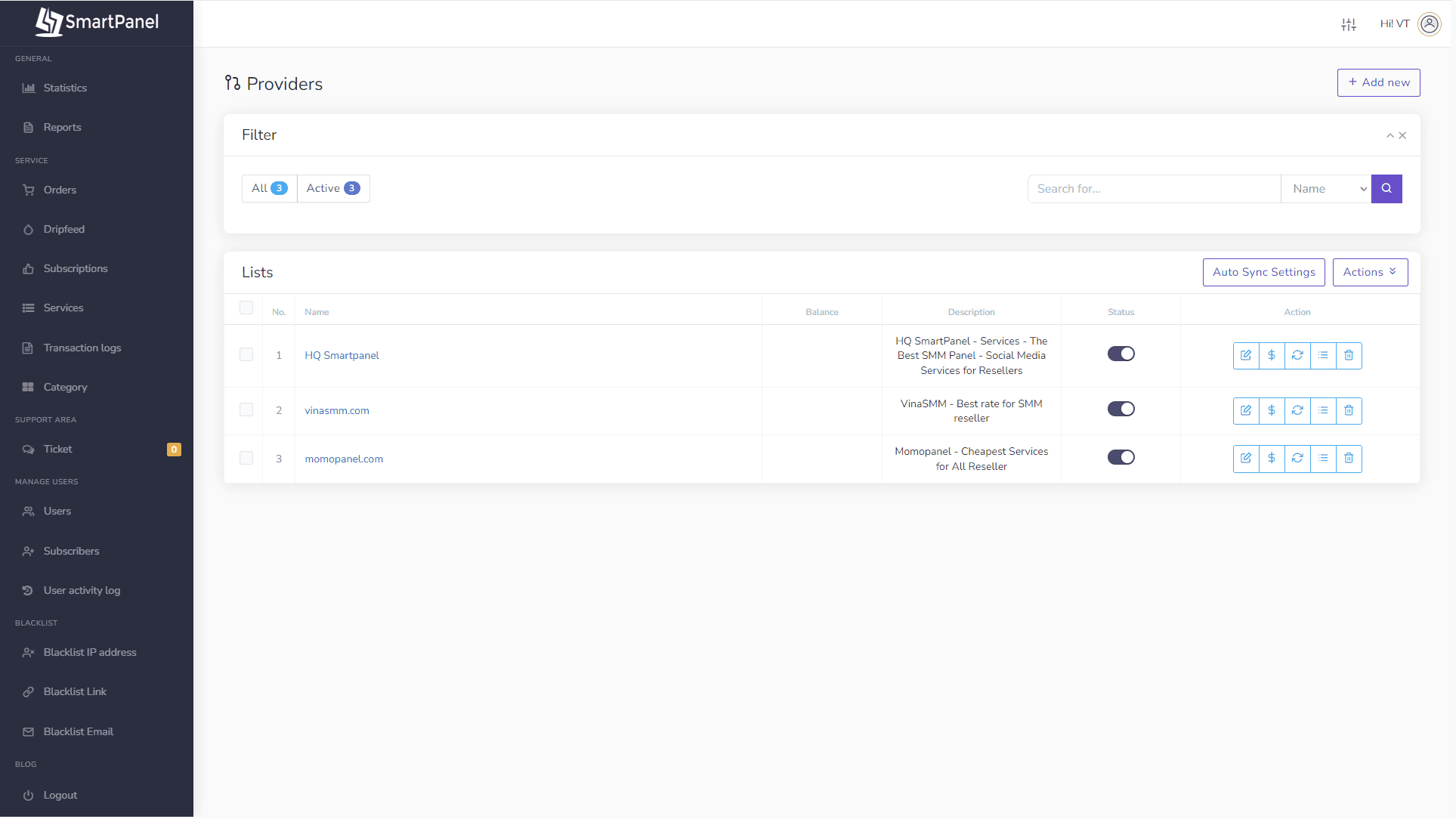Viewport: 1456px width, 819px height.
Task: Click sync icon for momopanel.com row
Action: [1297, 458]
